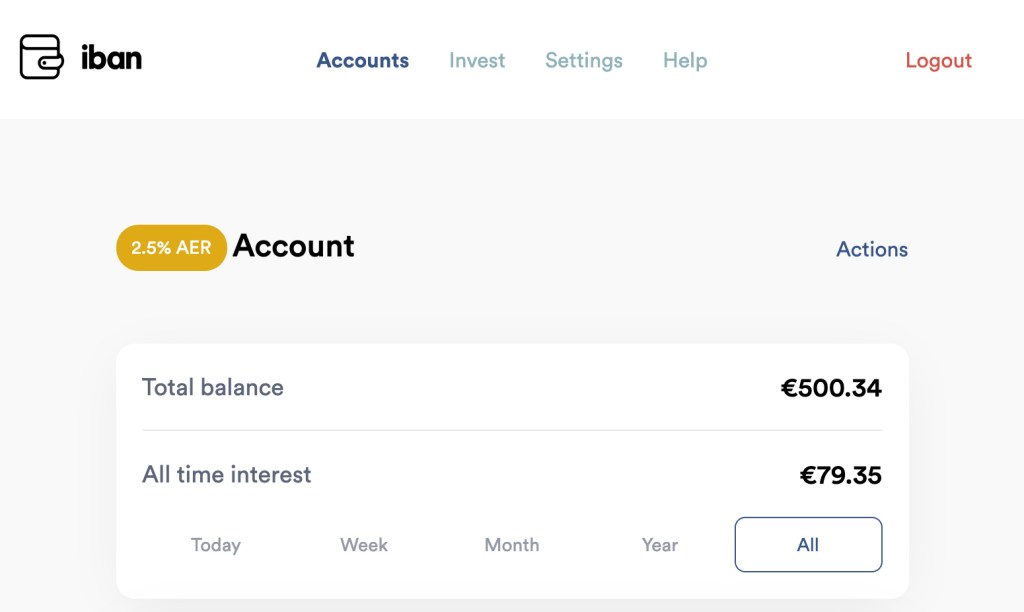
Task: Click the iban brand name text
Action: [113, 58]
